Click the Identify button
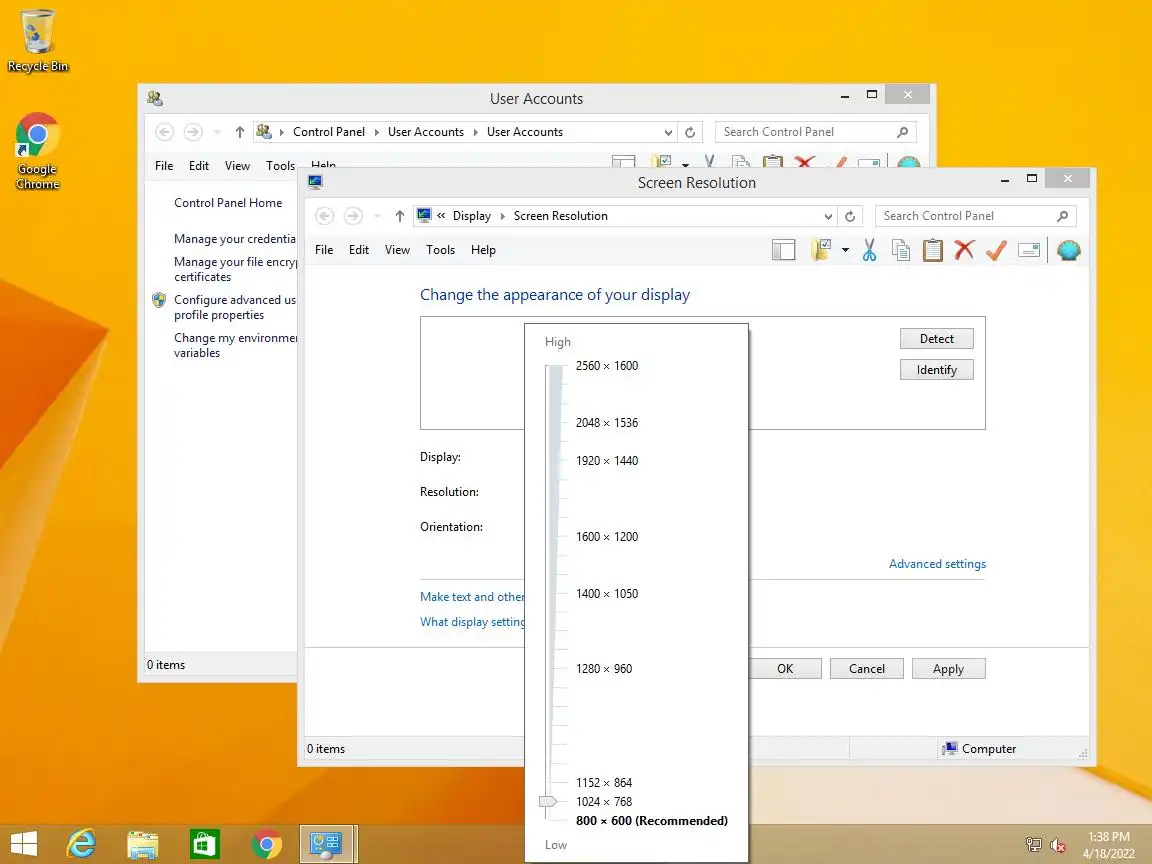The height and width of the screenshot is (864, 1152). (937, 370)
